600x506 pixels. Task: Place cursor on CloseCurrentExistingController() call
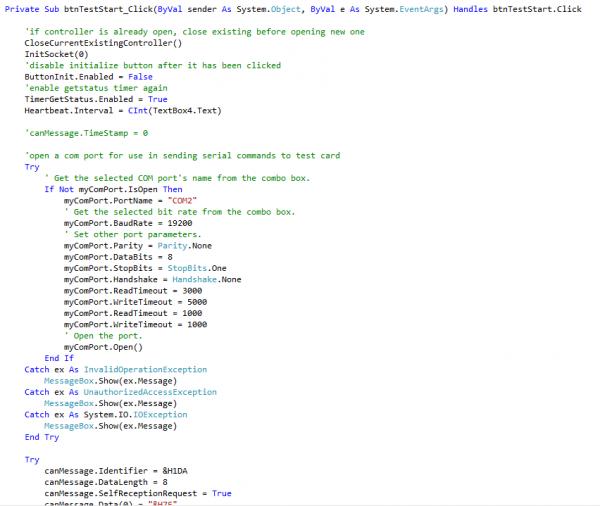tap(103, 43)
